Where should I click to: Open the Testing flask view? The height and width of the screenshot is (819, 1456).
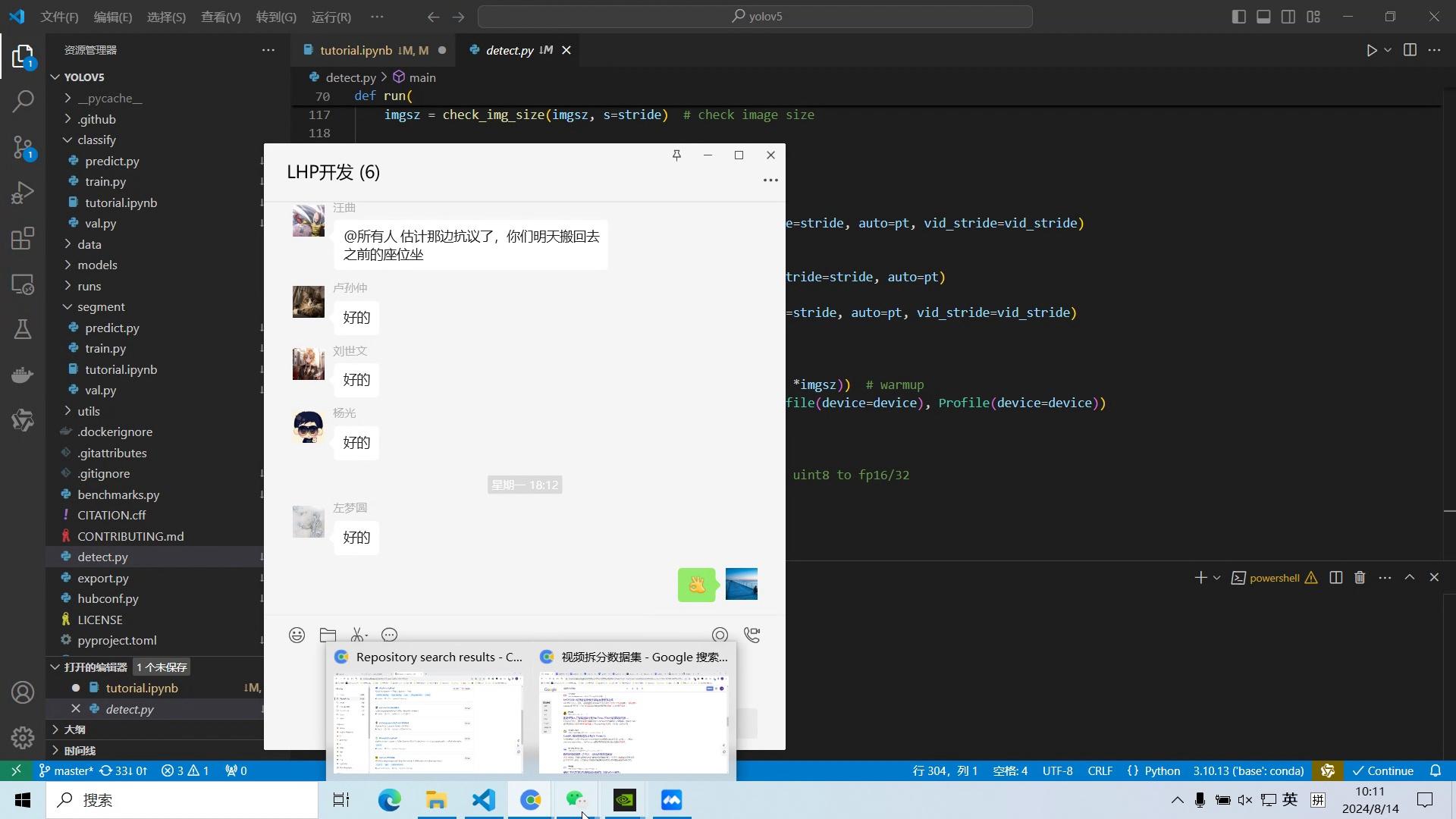23,329
